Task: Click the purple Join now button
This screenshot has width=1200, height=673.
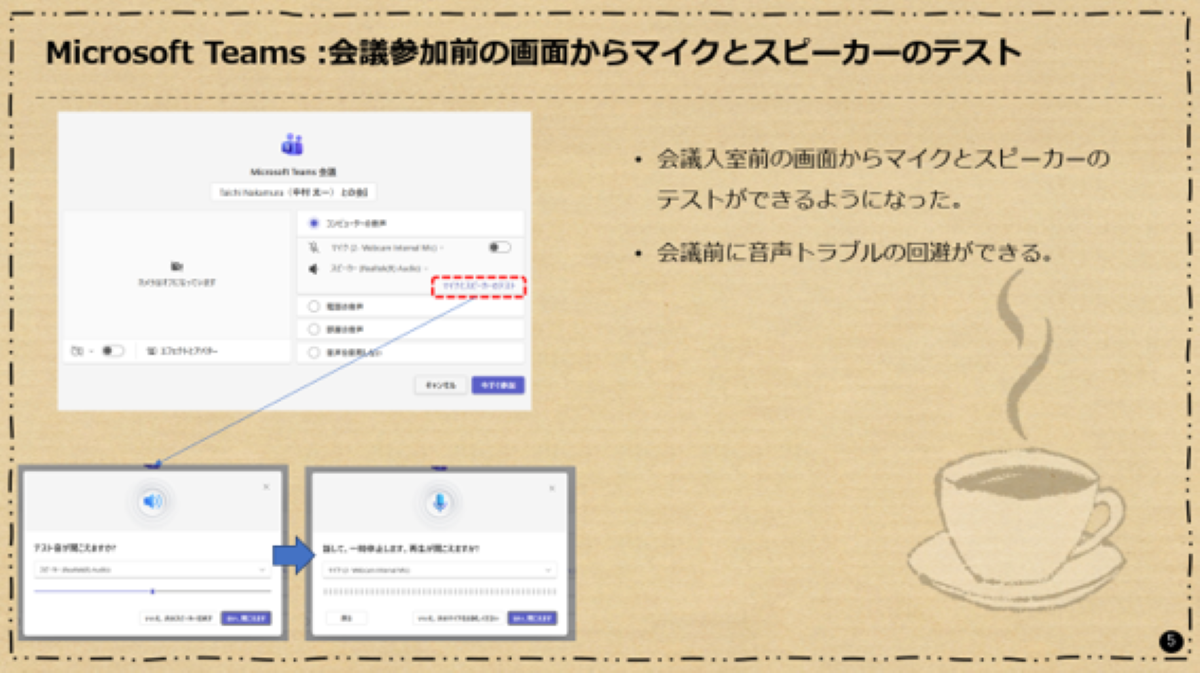Action: (498, 385)
